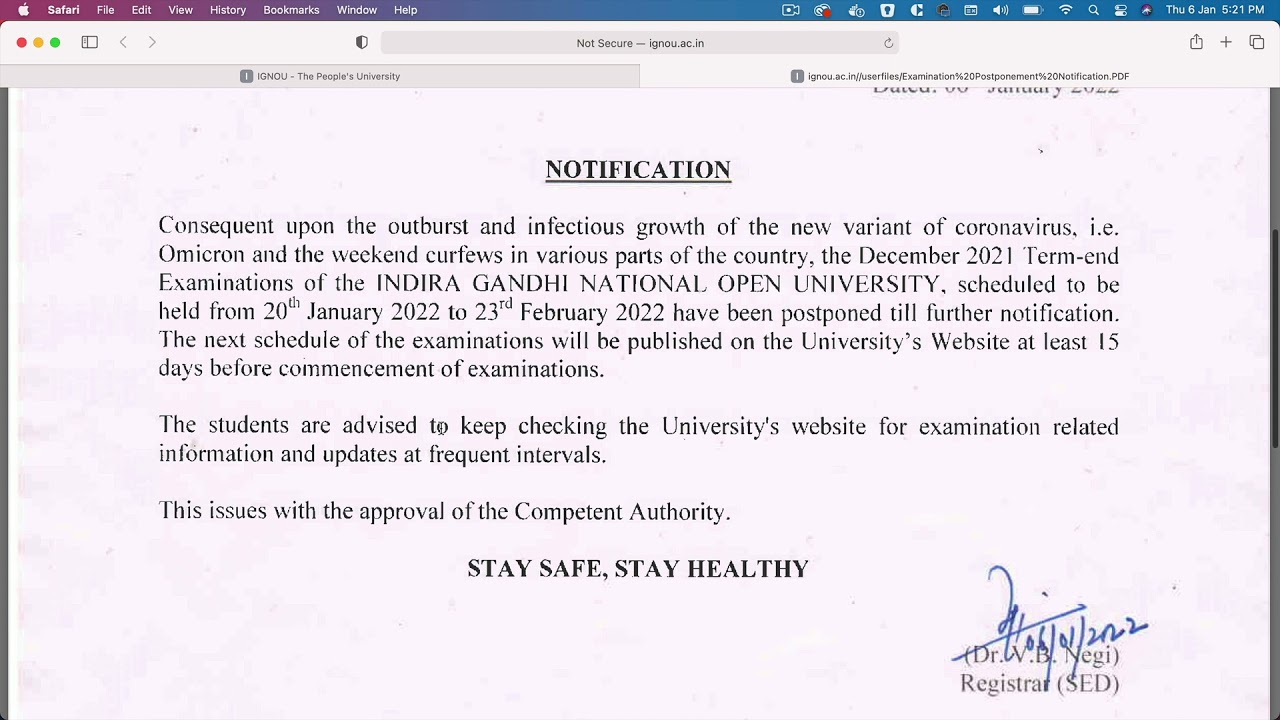Click the NOTIFICATION heading
Image resolution: width=1280 pixels, height=720 pixels.
[638, 170]
